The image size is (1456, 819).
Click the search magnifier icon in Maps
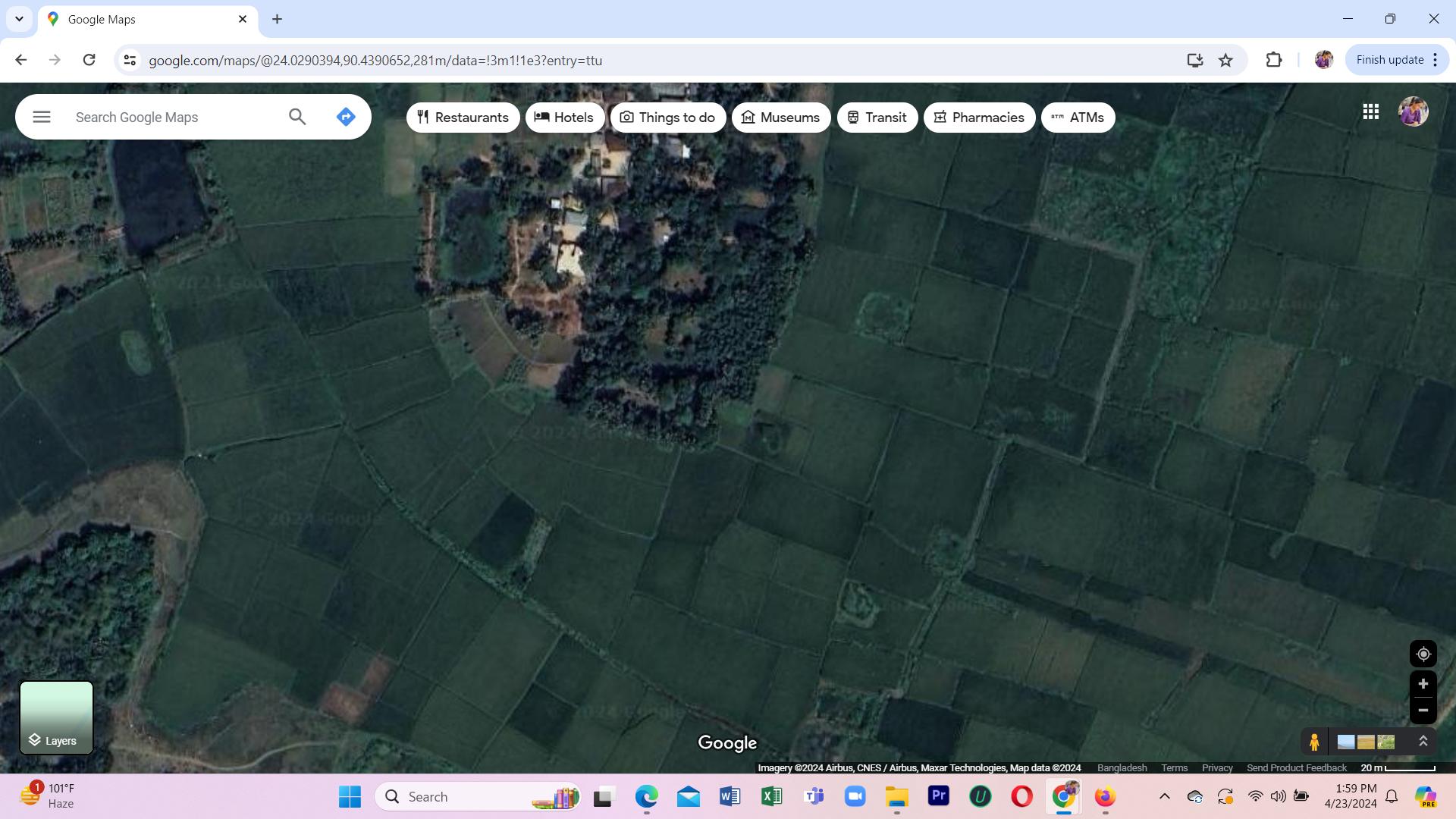coord(297,117)
